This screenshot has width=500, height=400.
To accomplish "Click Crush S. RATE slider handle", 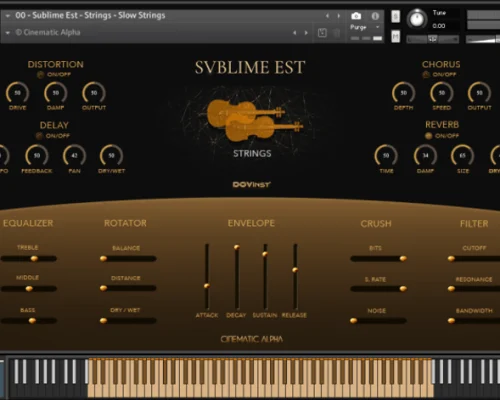I will (403, 289).
